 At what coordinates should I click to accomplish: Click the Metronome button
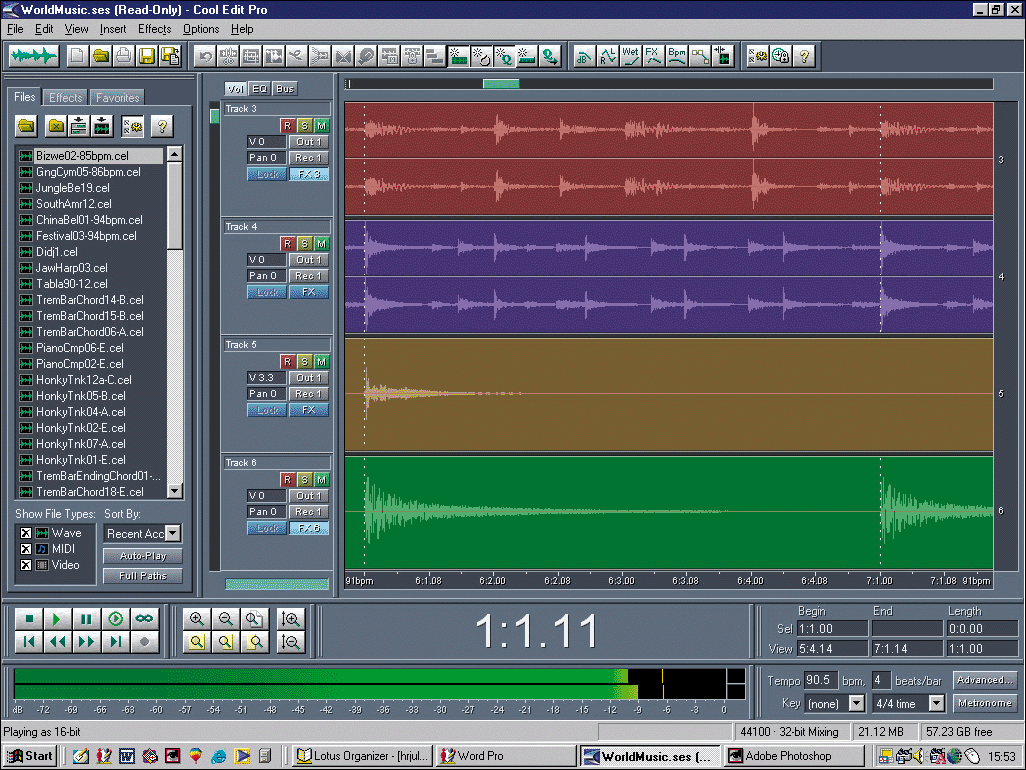tap(985, 703)
